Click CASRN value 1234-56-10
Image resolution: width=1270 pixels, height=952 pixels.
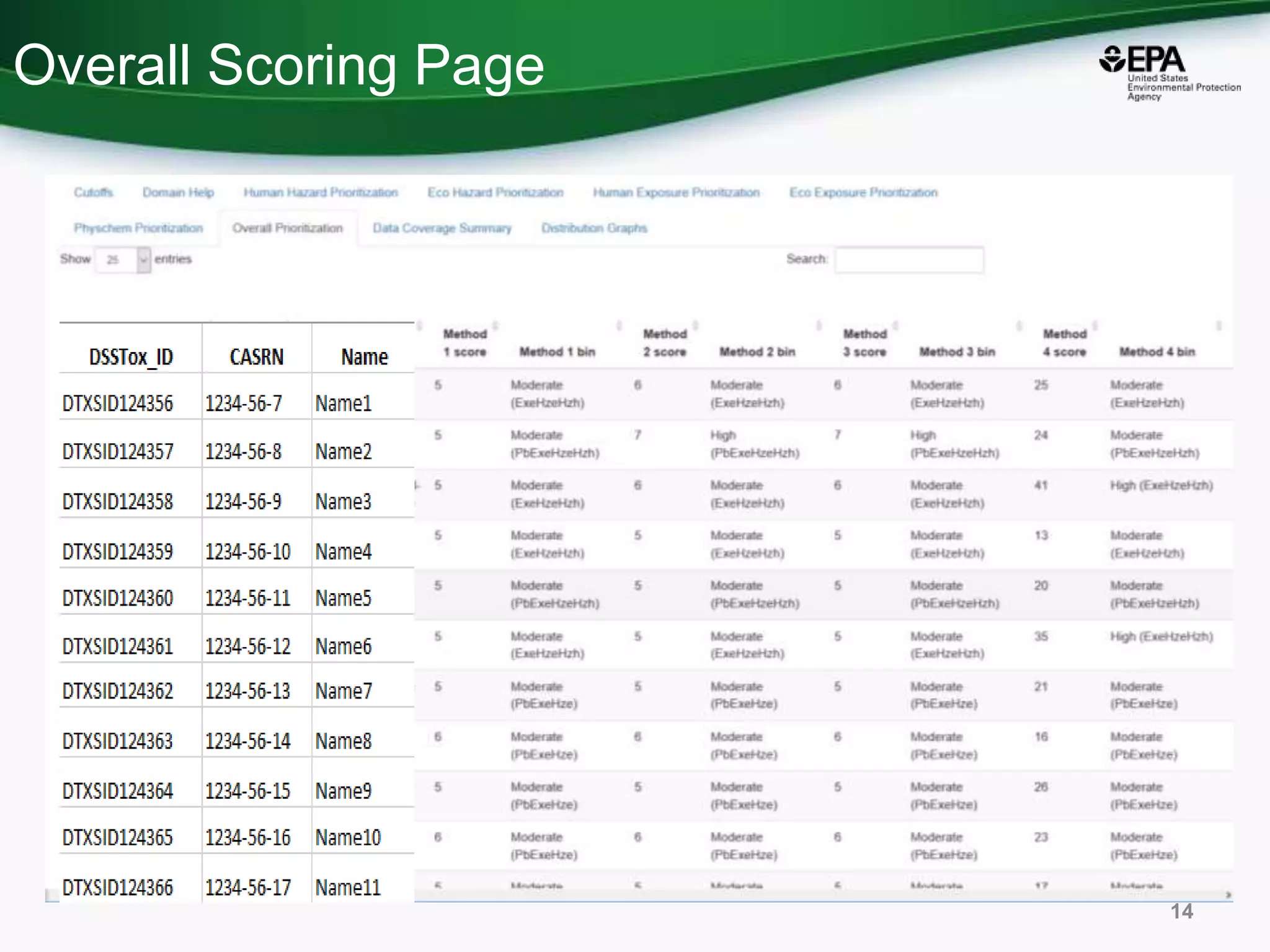(x=248, y=552)
